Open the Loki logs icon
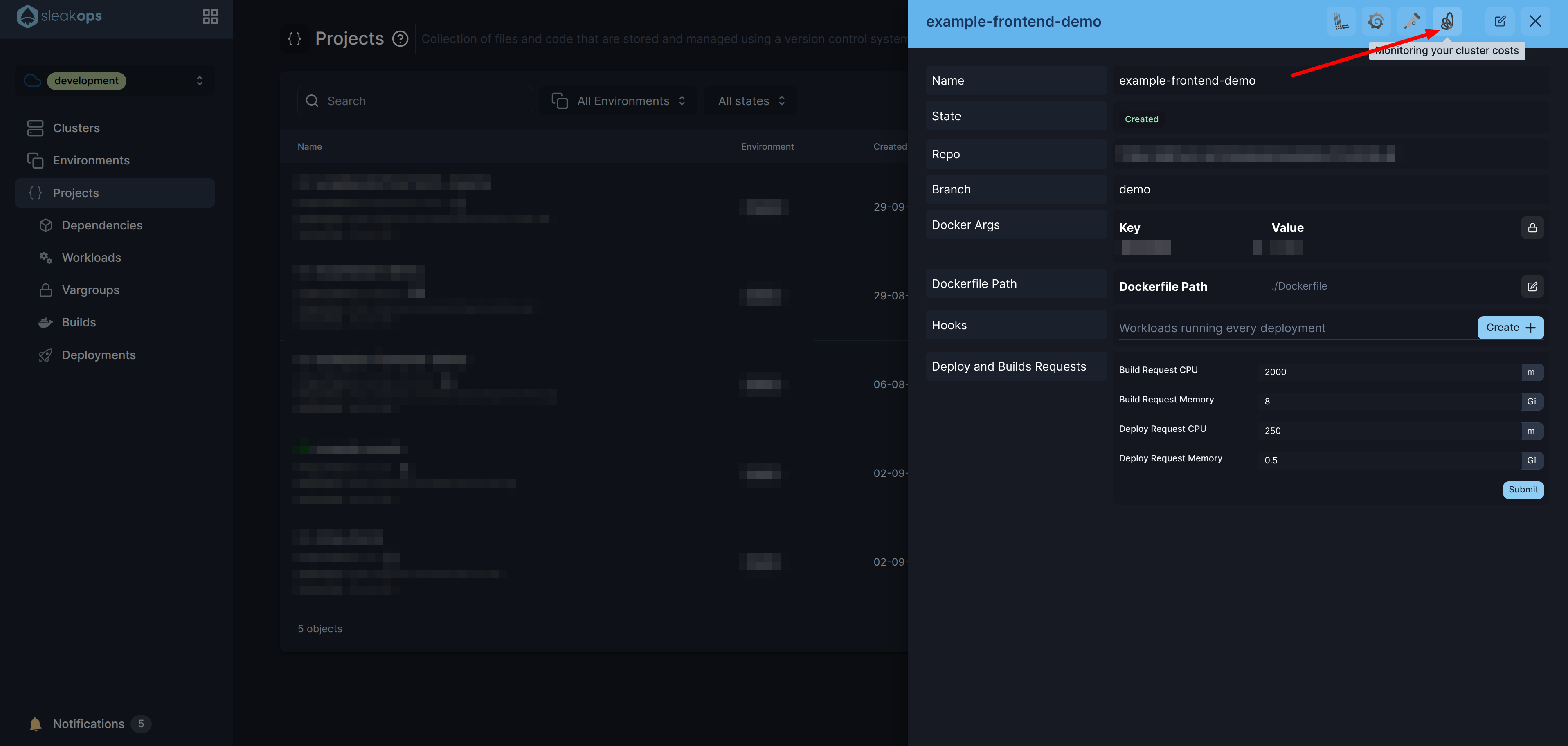The image size is (1568, 746). (1341, 21)
